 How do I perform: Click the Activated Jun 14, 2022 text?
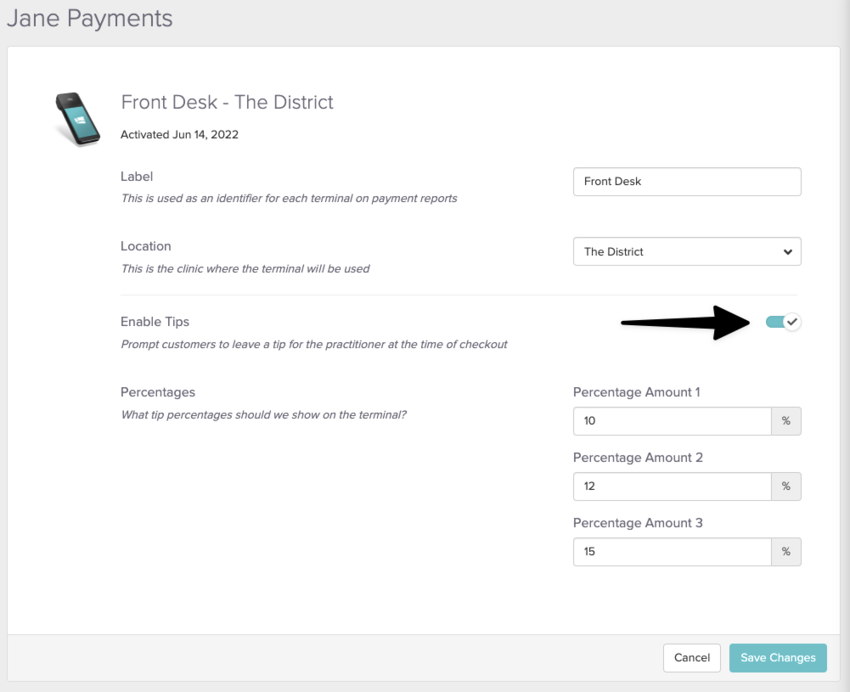[x=179, y=134]
